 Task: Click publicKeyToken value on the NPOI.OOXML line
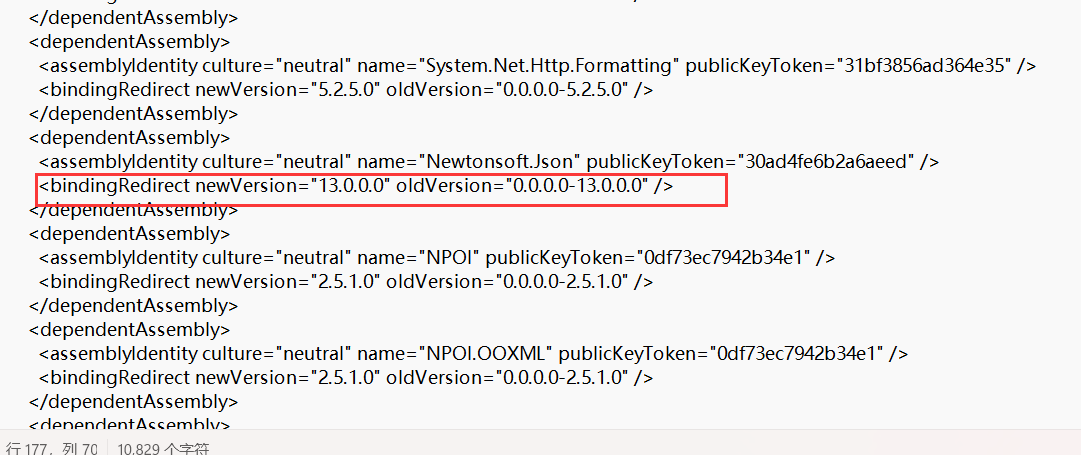[797, 354]
